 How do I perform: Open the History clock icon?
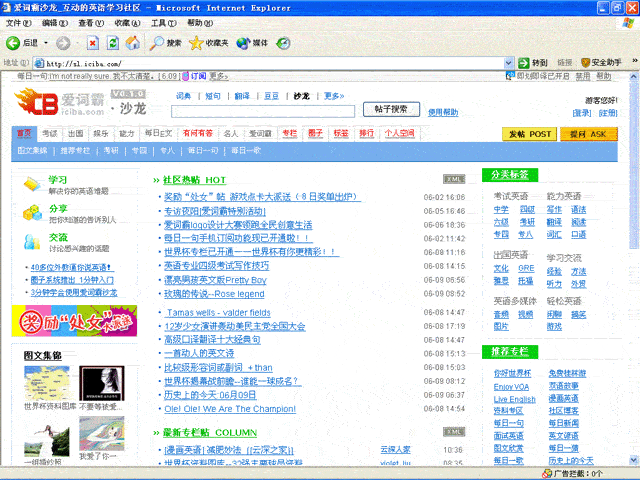tap(283, 43)
